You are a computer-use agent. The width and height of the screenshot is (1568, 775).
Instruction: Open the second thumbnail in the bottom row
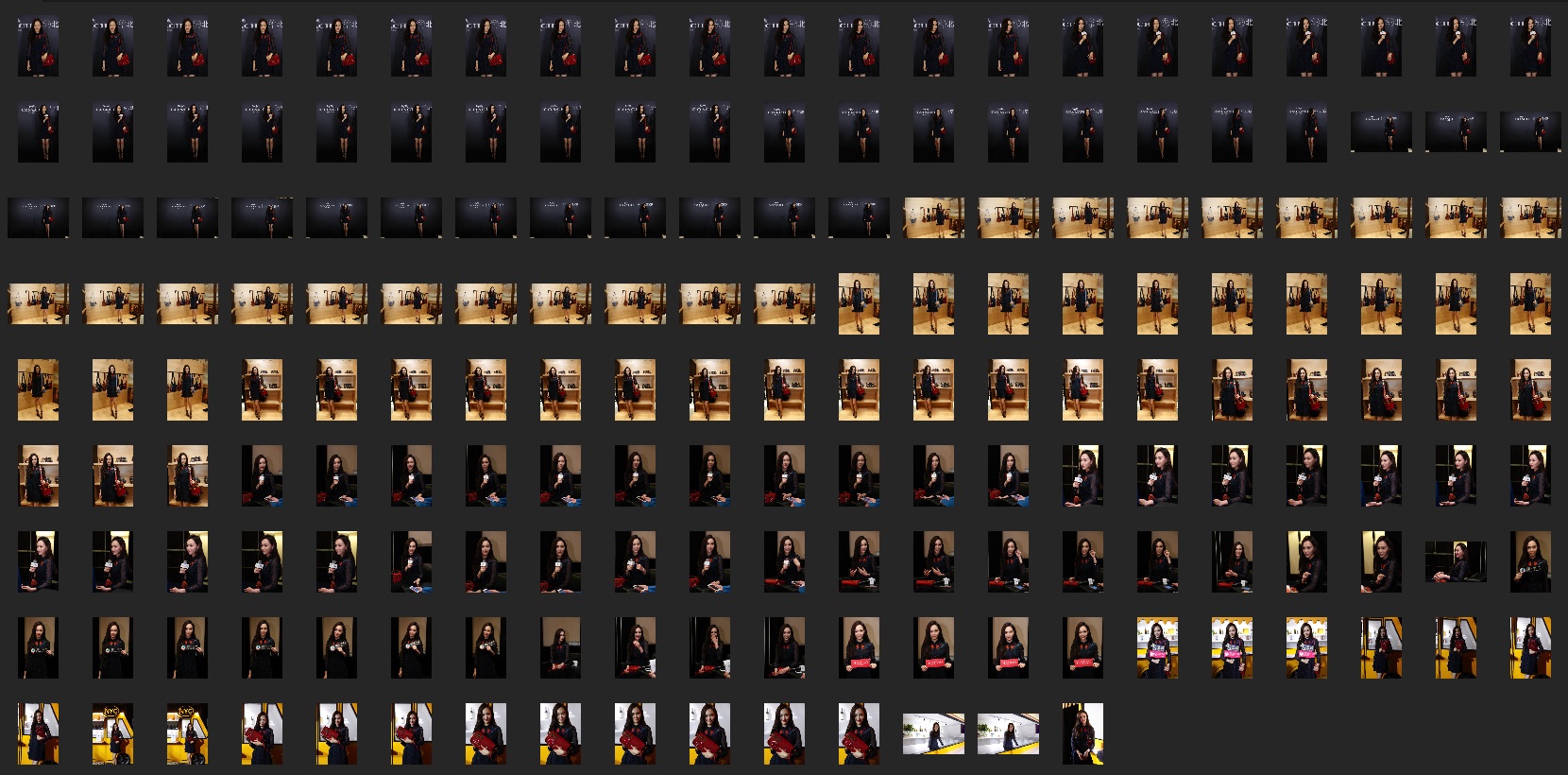point(112,733)
